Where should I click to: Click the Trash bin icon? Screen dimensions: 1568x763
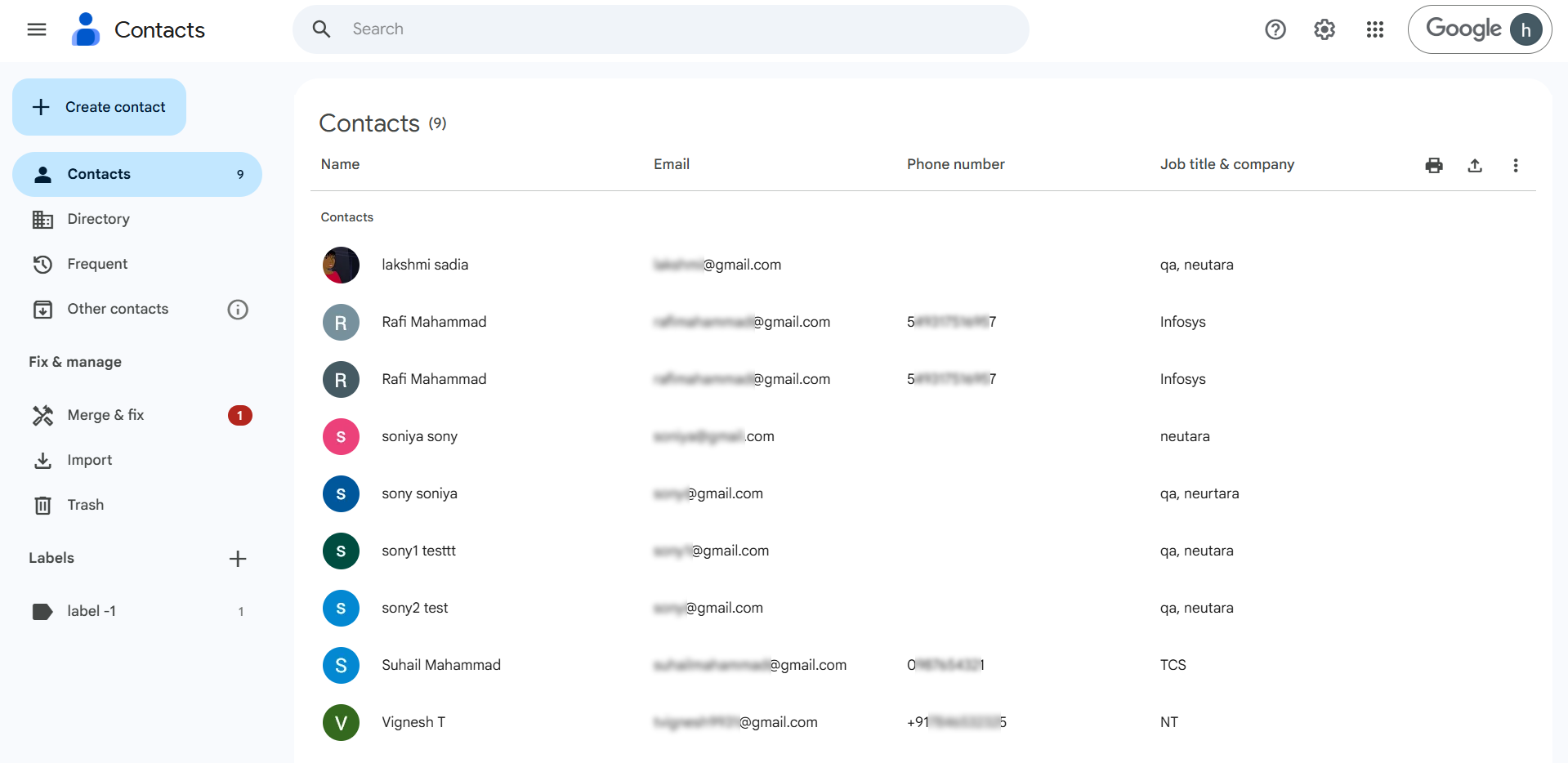42,506
